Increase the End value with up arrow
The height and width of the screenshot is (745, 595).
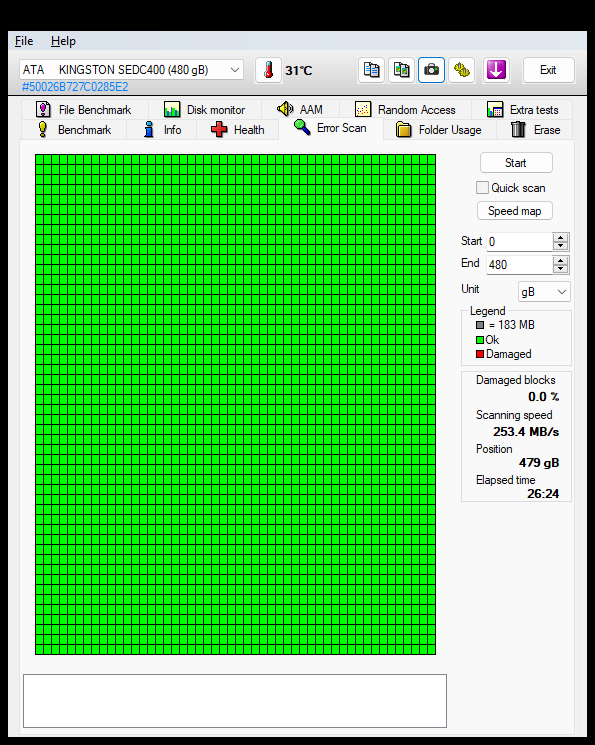coord(561,260)
